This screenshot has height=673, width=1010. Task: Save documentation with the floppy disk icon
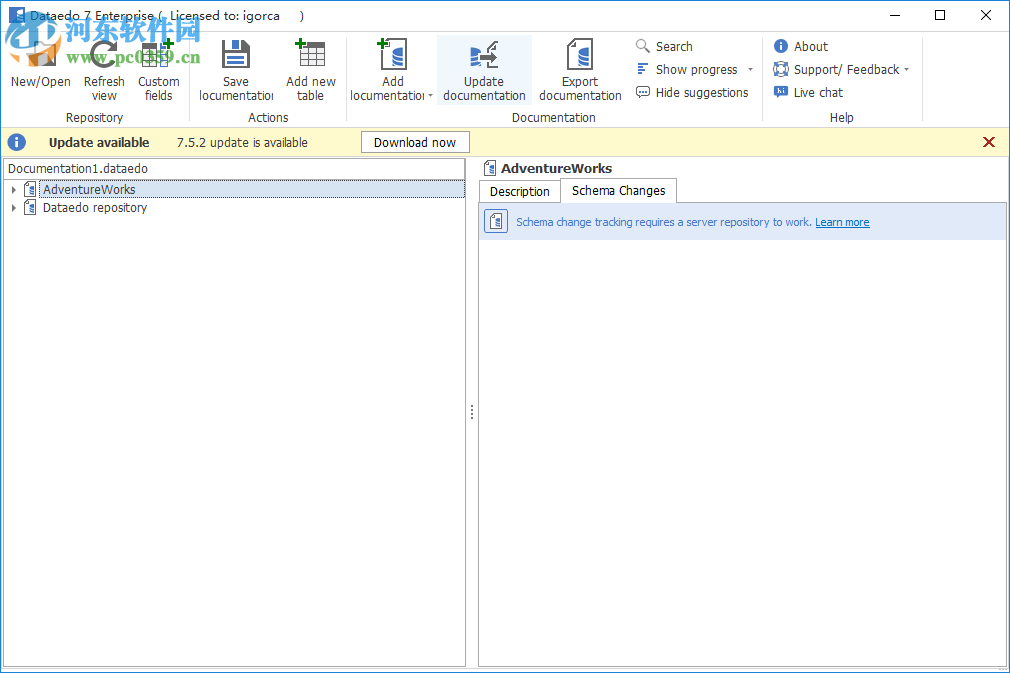[236, 54]
